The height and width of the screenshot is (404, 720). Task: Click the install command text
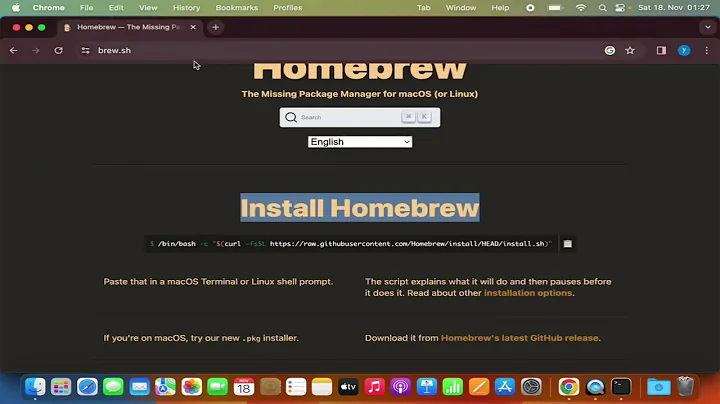click(351, 244)
